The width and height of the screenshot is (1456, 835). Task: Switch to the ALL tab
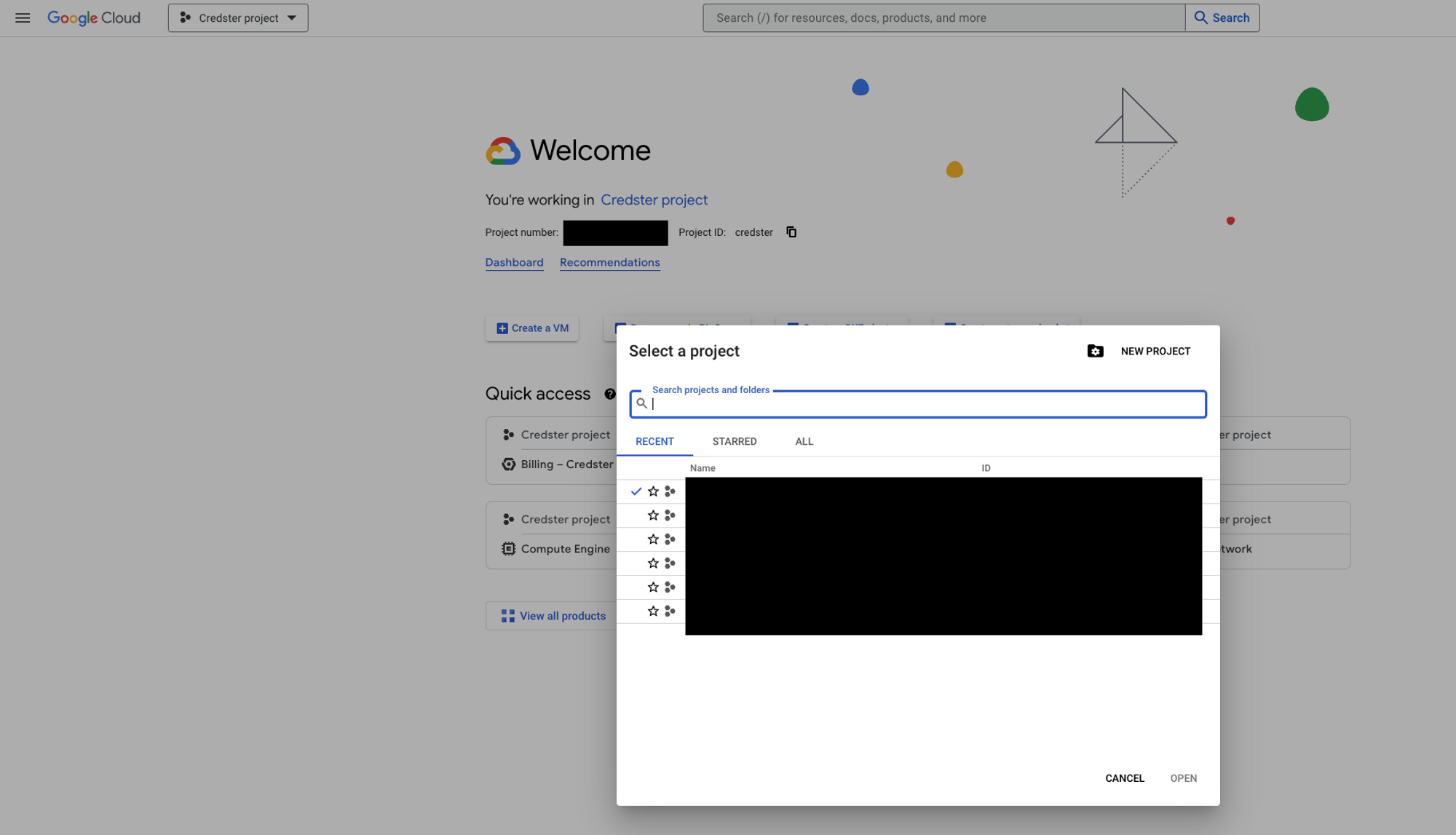point(804,441)
